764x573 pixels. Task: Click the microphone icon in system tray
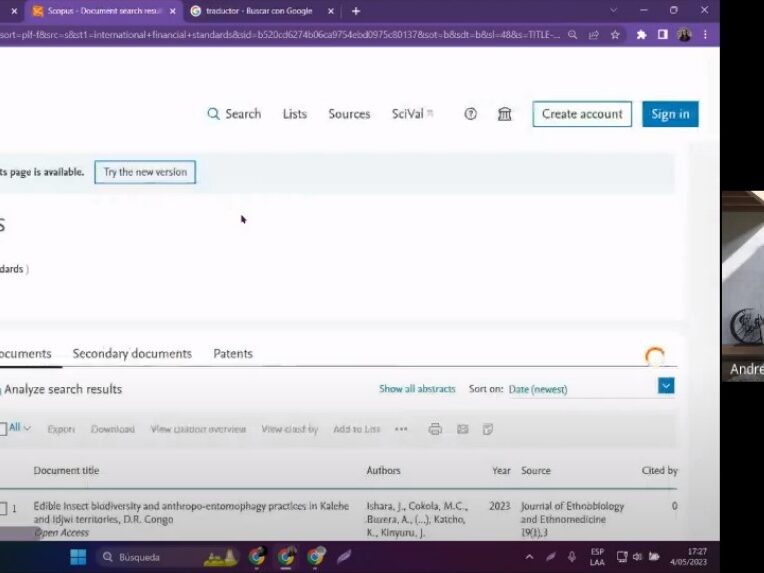click(x=572, y=556)
